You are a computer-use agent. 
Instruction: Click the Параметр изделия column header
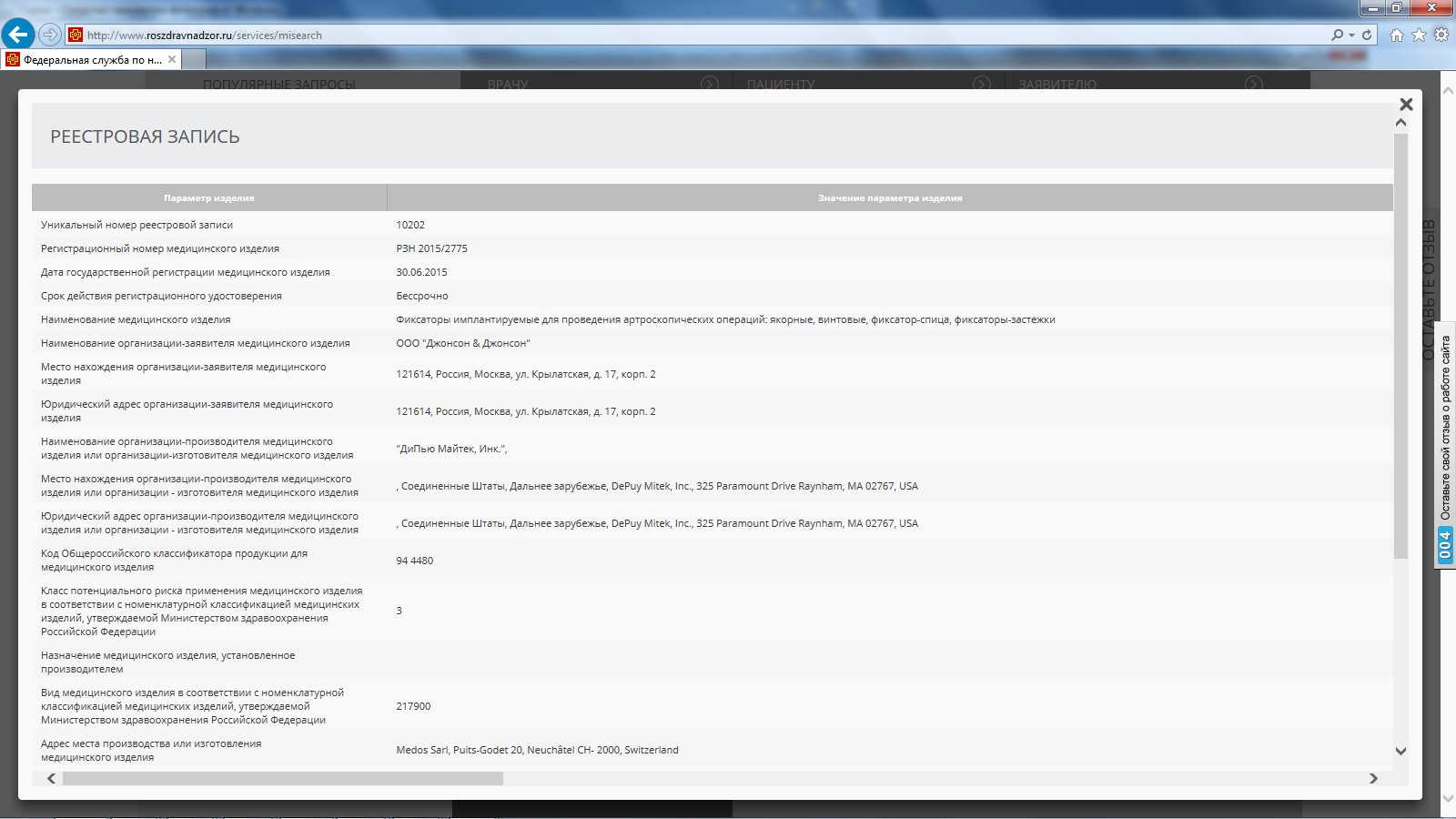point(209,197)
